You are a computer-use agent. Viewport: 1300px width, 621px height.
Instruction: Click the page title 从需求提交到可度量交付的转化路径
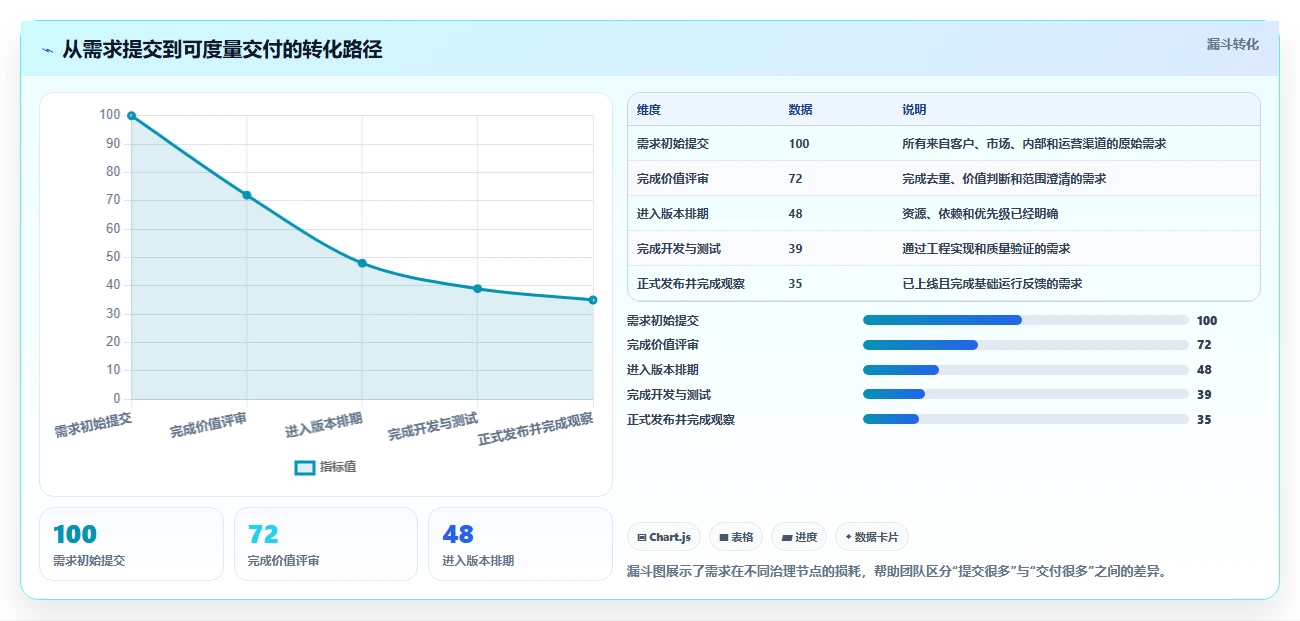click(222, 50)
